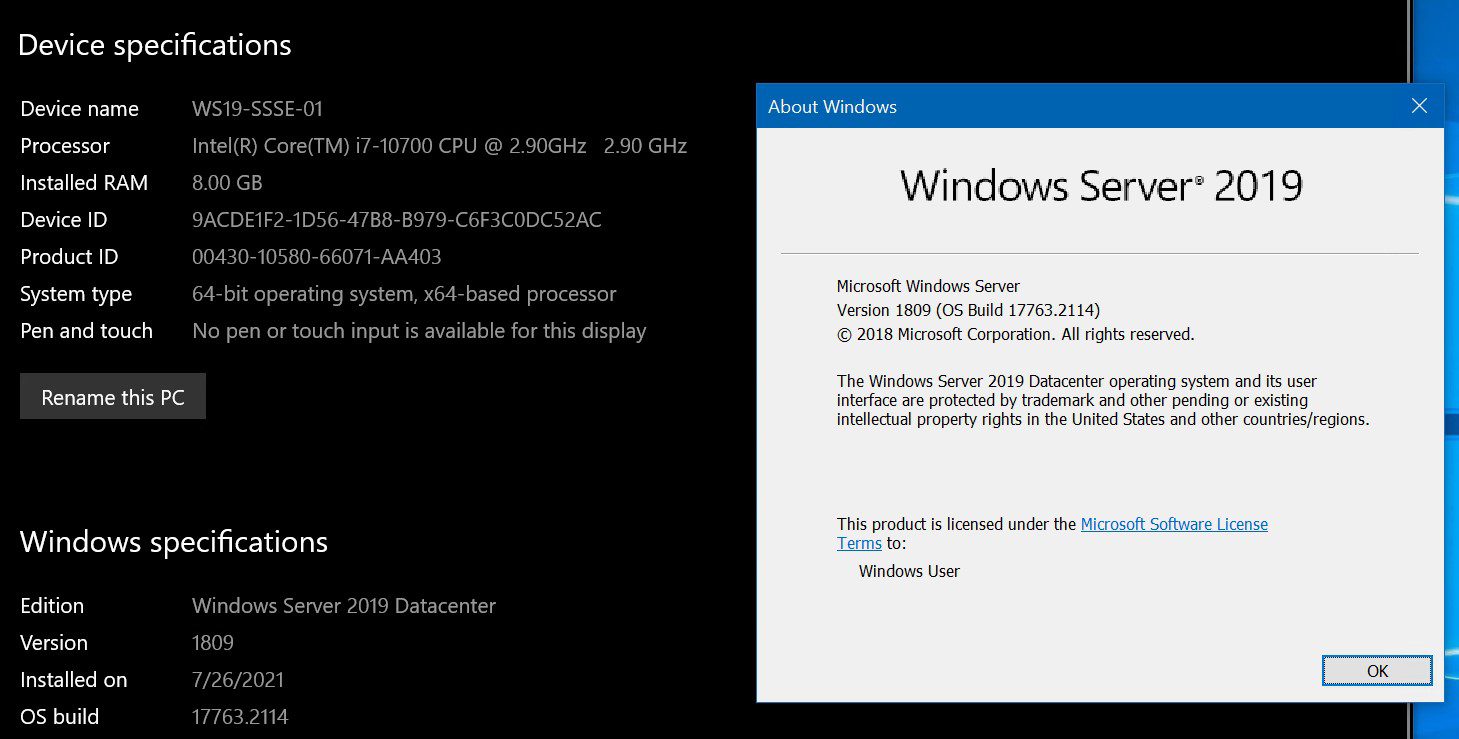Click the Device ID label

(64, 220)
